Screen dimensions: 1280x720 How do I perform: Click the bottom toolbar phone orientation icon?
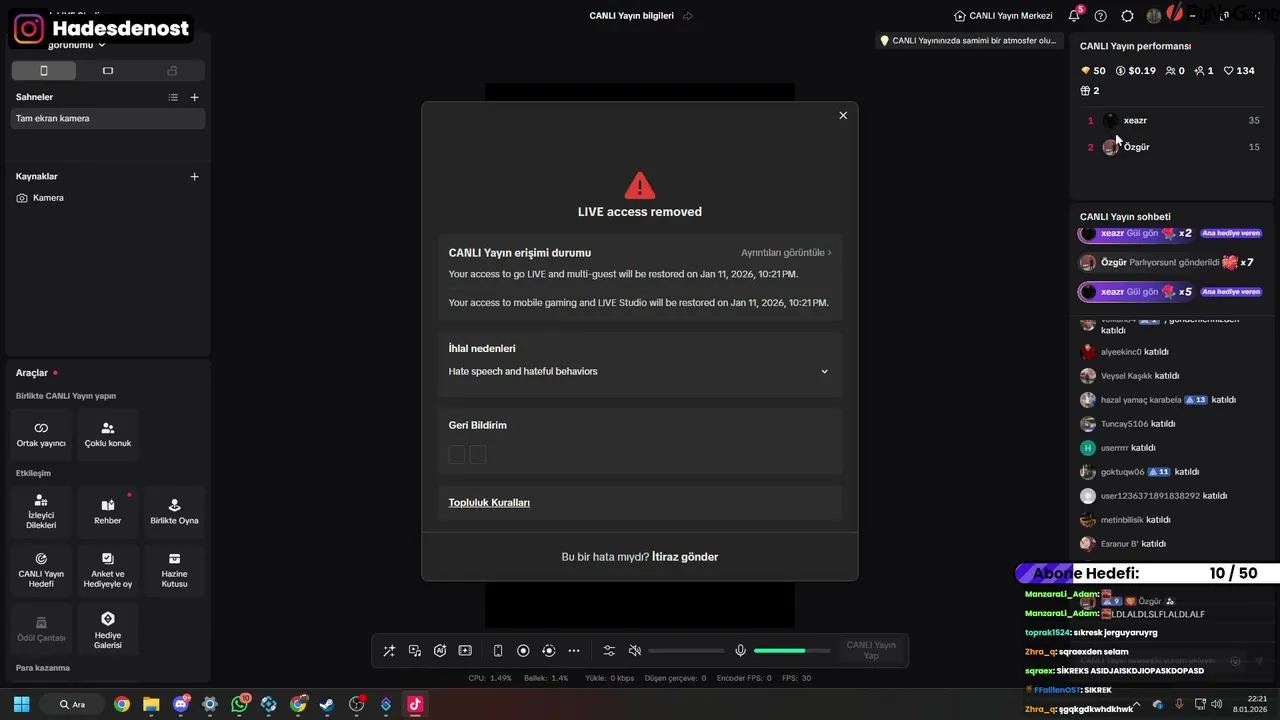(498, 651)
